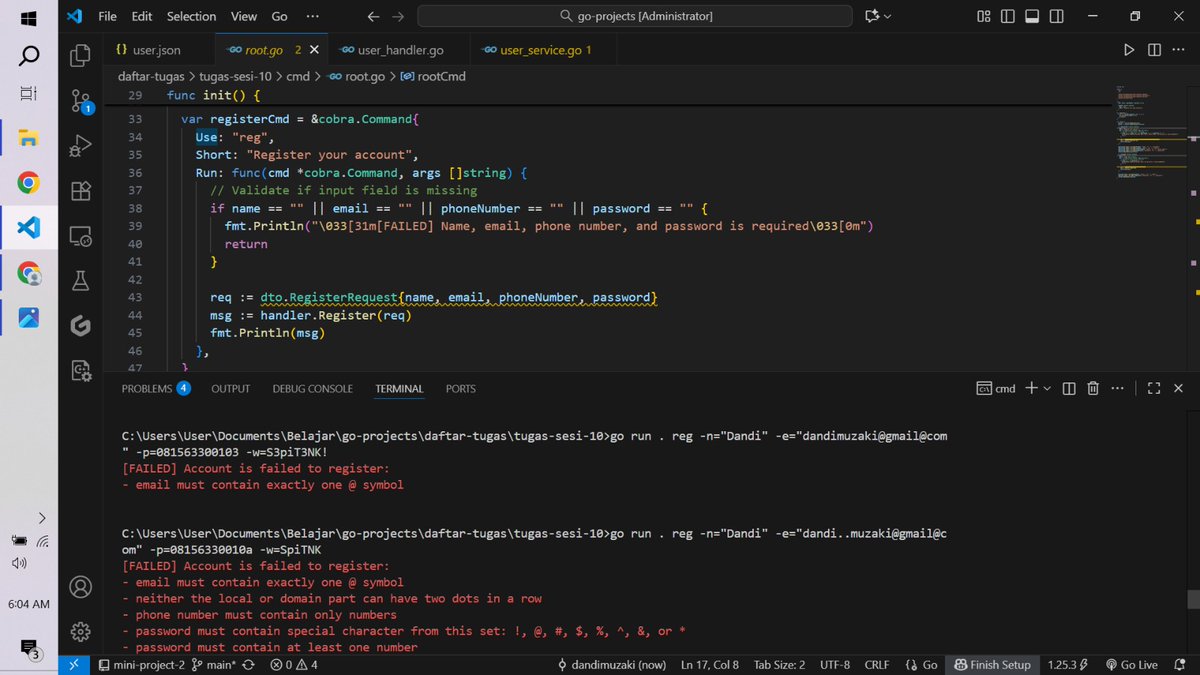Close the terminal panel
1200x675 pixels.
click(x=1178, y=388)
